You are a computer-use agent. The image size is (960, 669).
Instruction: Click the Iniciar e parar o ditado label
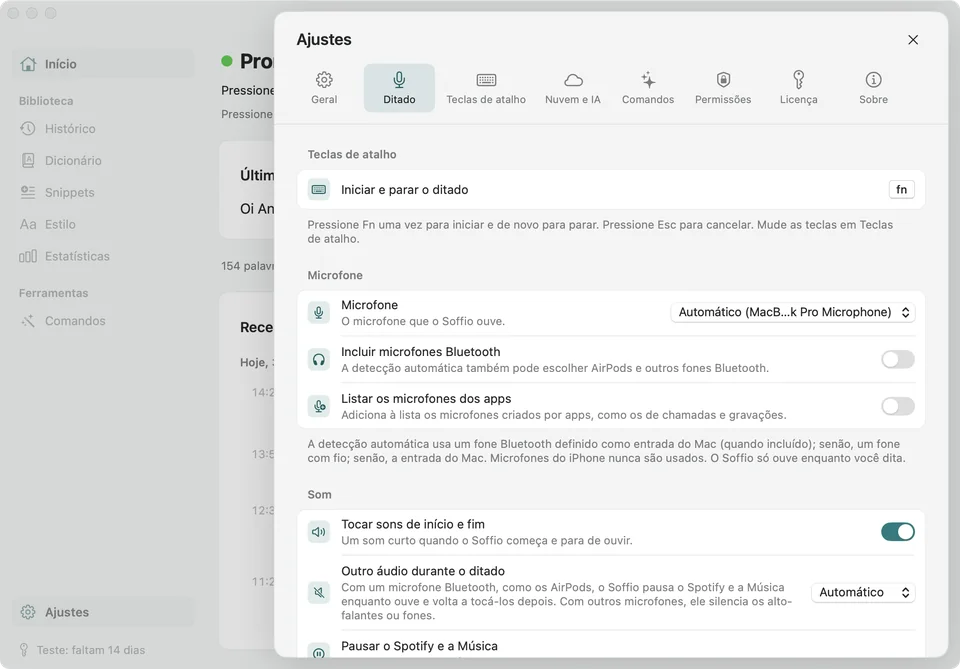tap(404, 190)
